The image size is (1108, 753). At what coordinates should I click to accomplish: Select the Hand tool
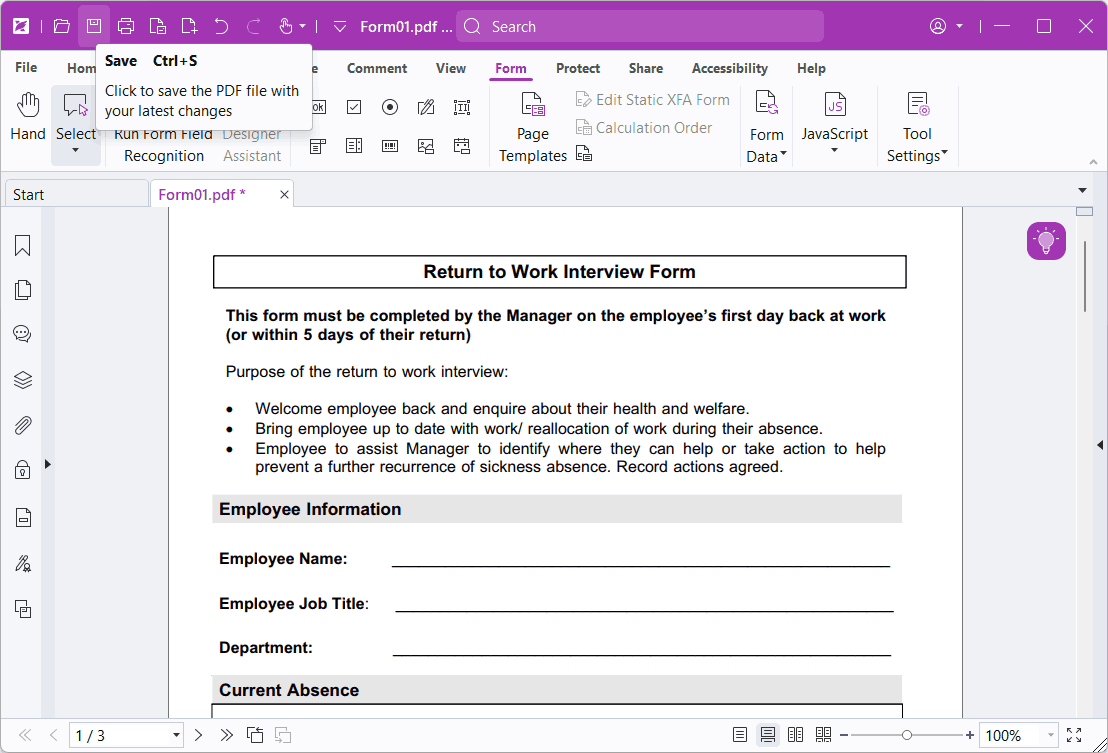27,113
